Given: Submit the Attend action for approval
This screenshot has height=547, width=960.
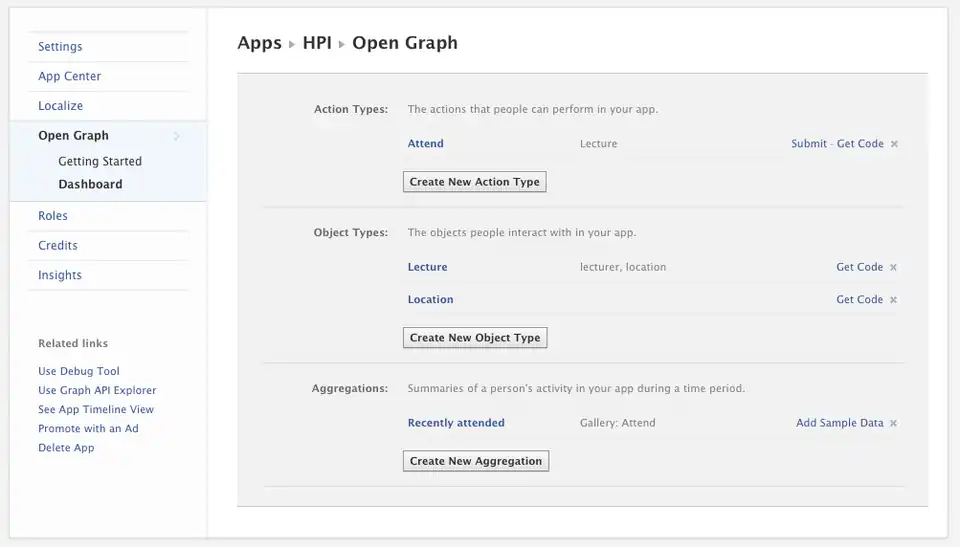Looking at the screenshot, I should tap(808, 144).
